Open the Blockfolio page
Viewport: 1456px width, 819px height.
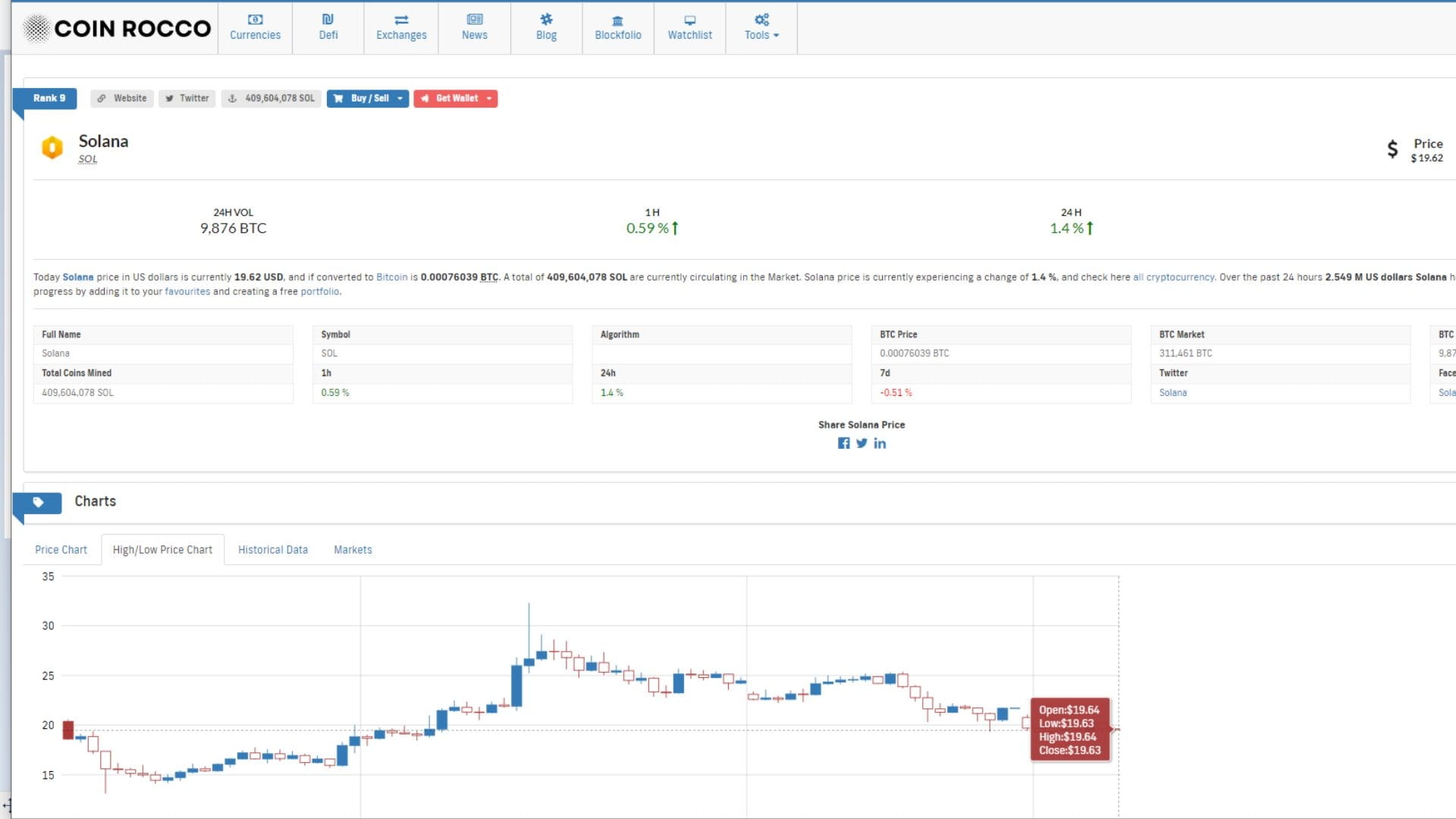coord(617,27)
